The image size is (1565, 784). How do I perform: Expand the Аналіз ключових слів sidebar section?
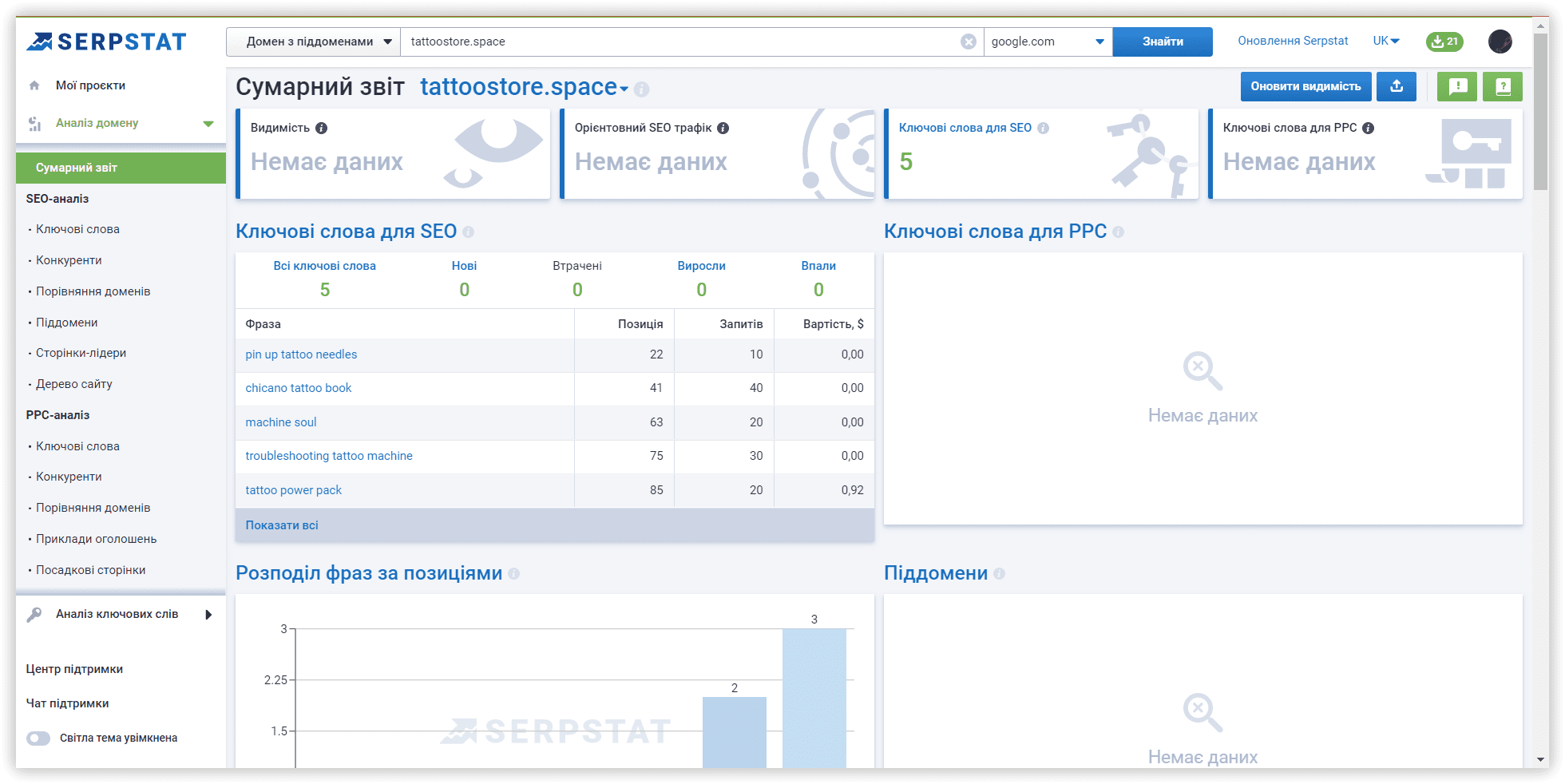pos(208,615)
